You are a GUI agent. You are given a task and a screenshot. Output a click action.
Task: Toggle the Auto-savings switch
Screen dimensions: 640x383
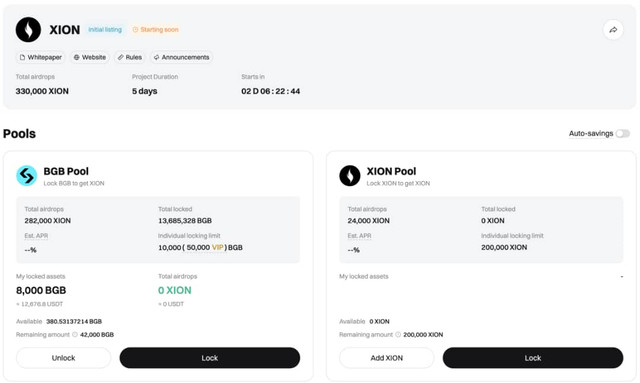coord(623,134)
